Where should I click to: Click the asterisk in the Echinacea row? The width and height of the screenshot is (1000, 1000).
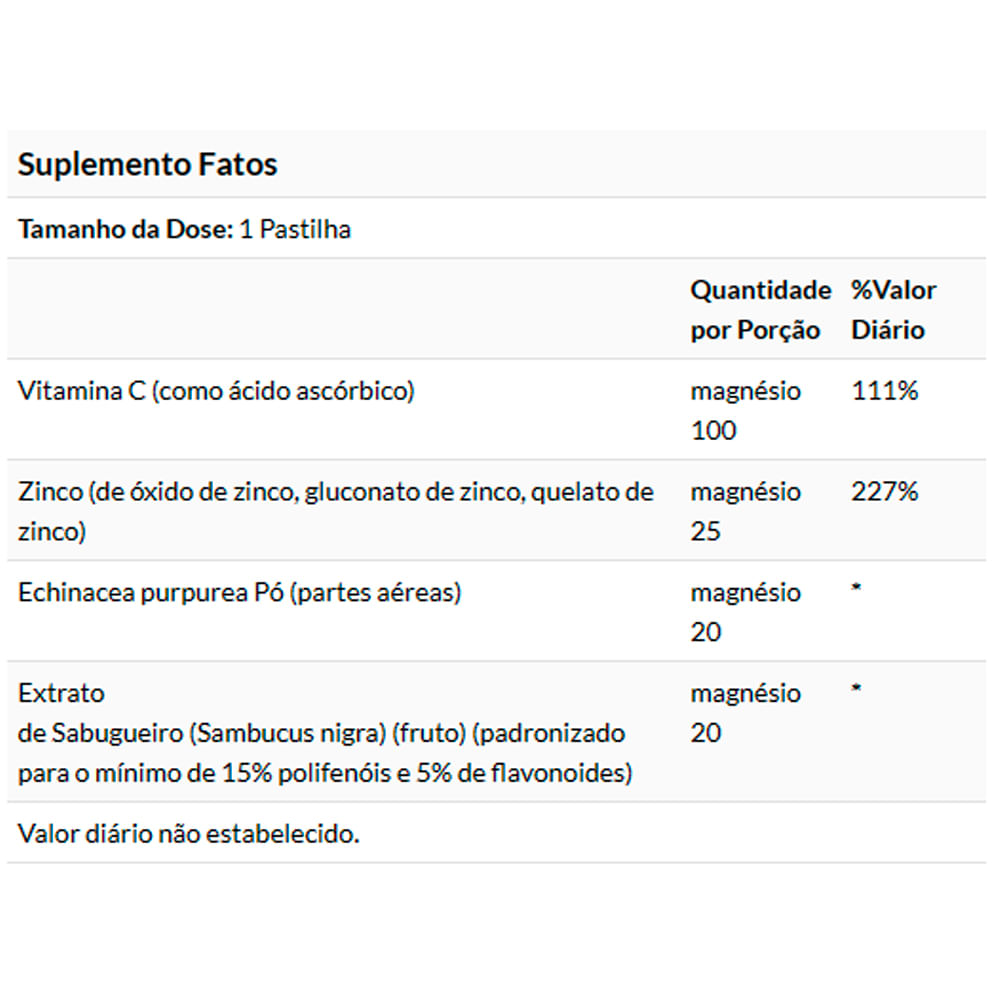856,589
